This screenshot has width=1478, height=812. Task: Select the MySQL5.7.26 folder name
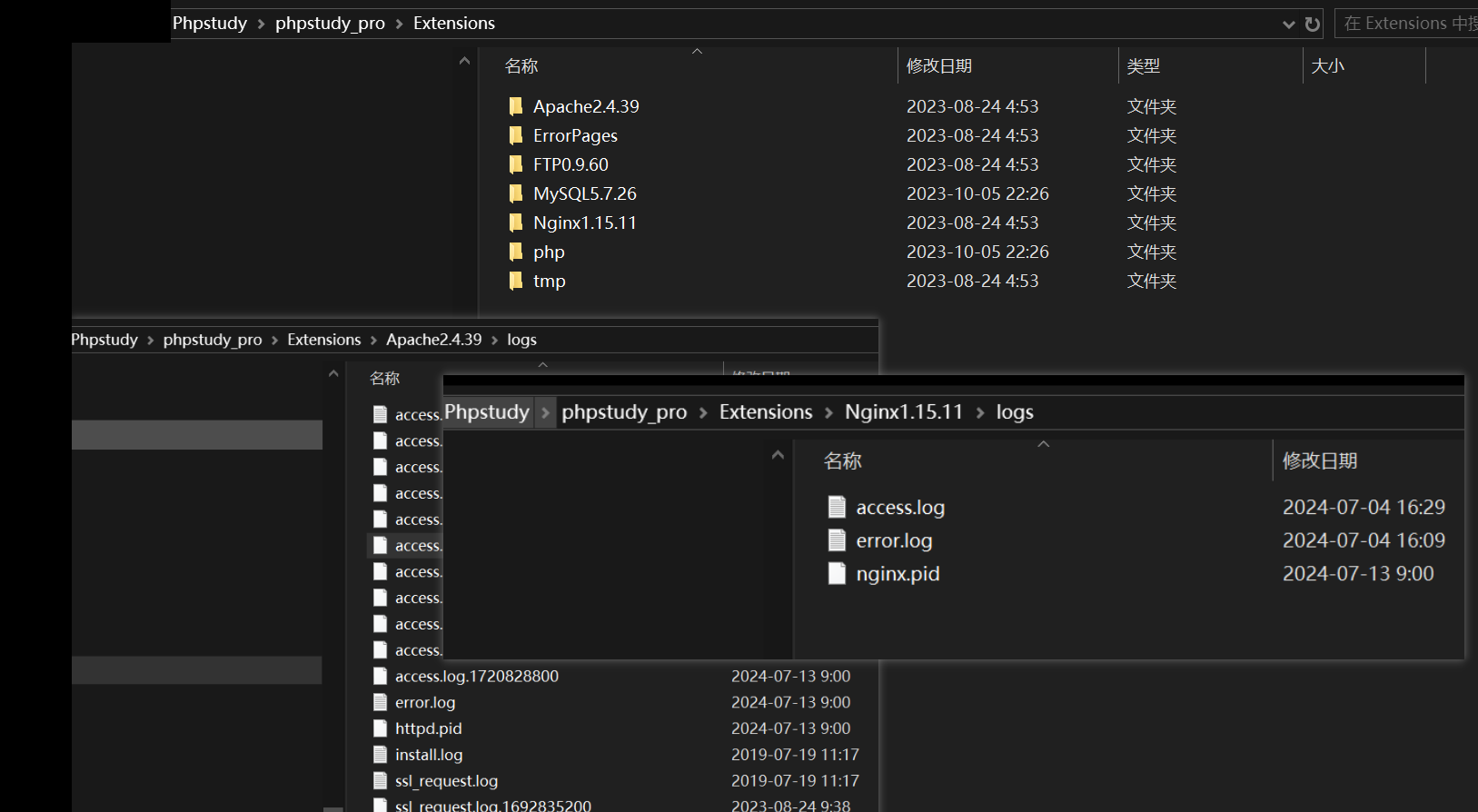(585, 193)
